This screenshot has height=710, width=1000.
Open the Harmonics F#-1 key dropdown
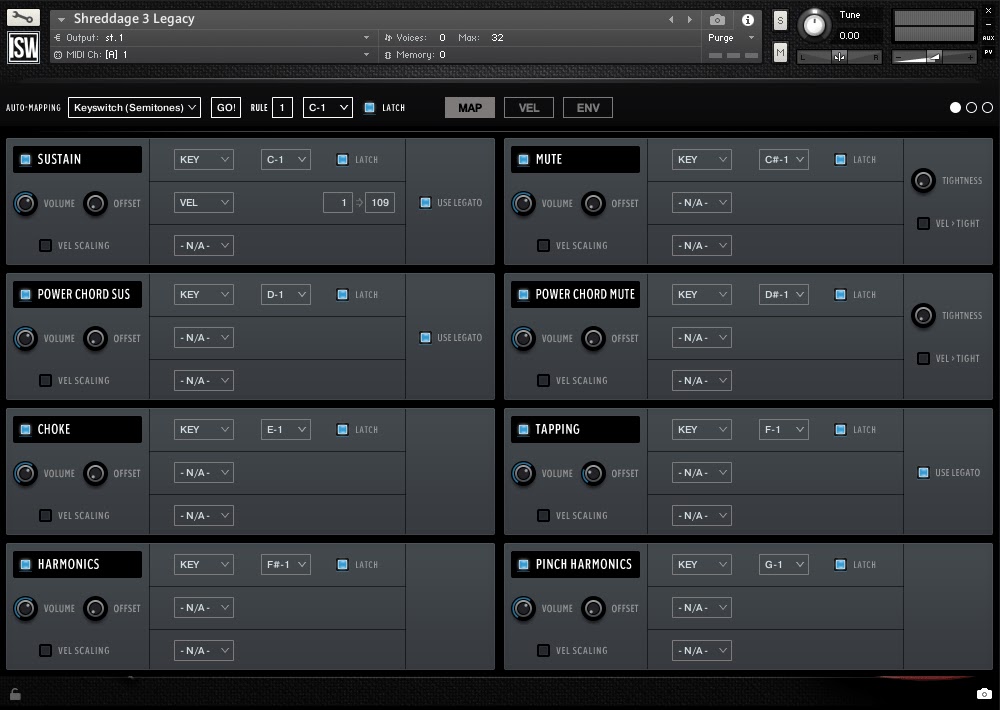click(x=286, y=565)
